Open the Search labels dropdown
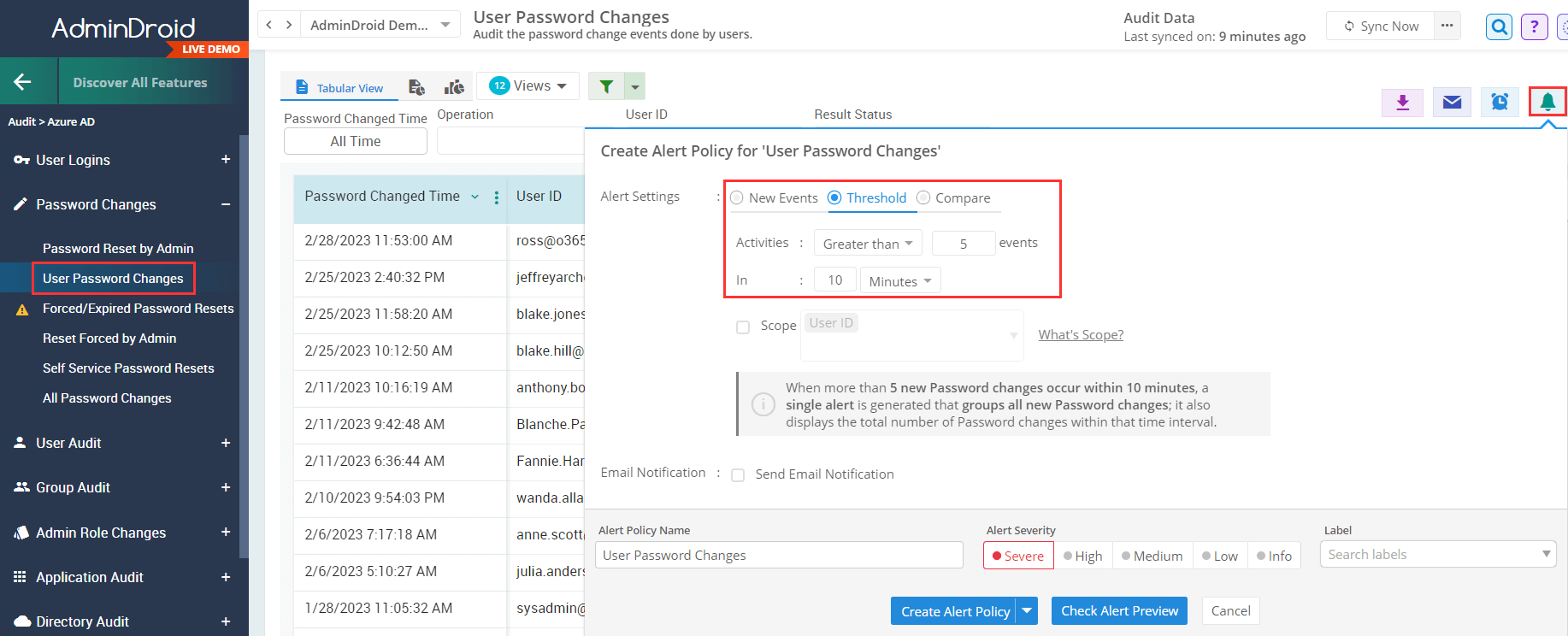 click(x=1438, y=554)
